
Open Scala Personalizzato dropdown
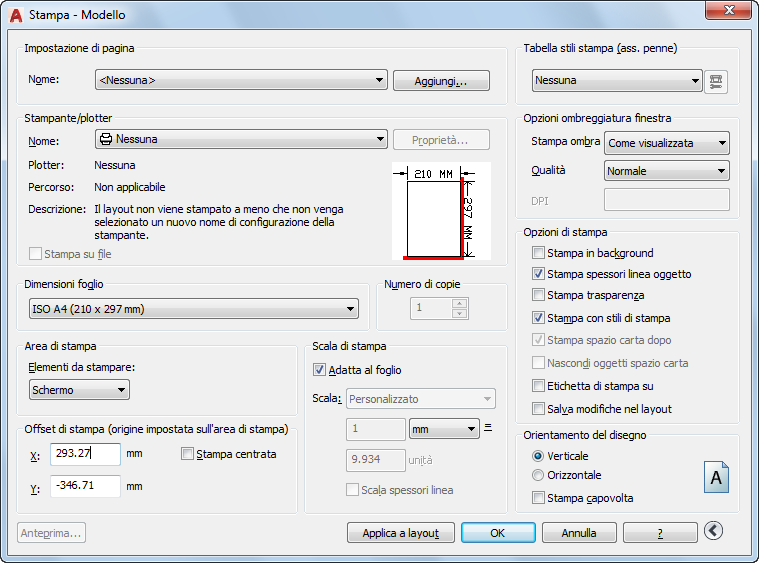click(x=421, y=399)
